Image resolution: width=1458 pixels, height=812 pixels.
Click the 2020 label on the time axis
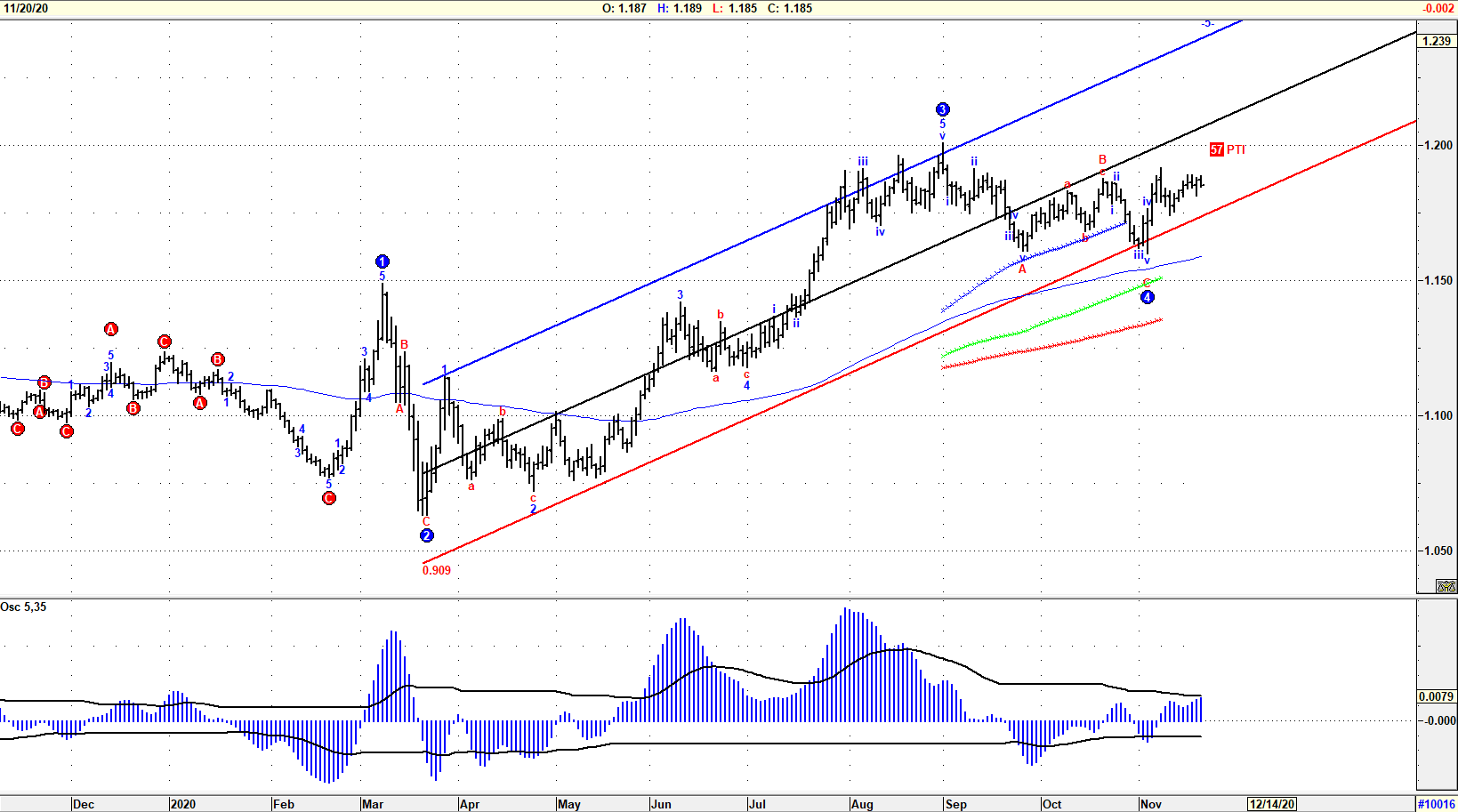point(182,804)
